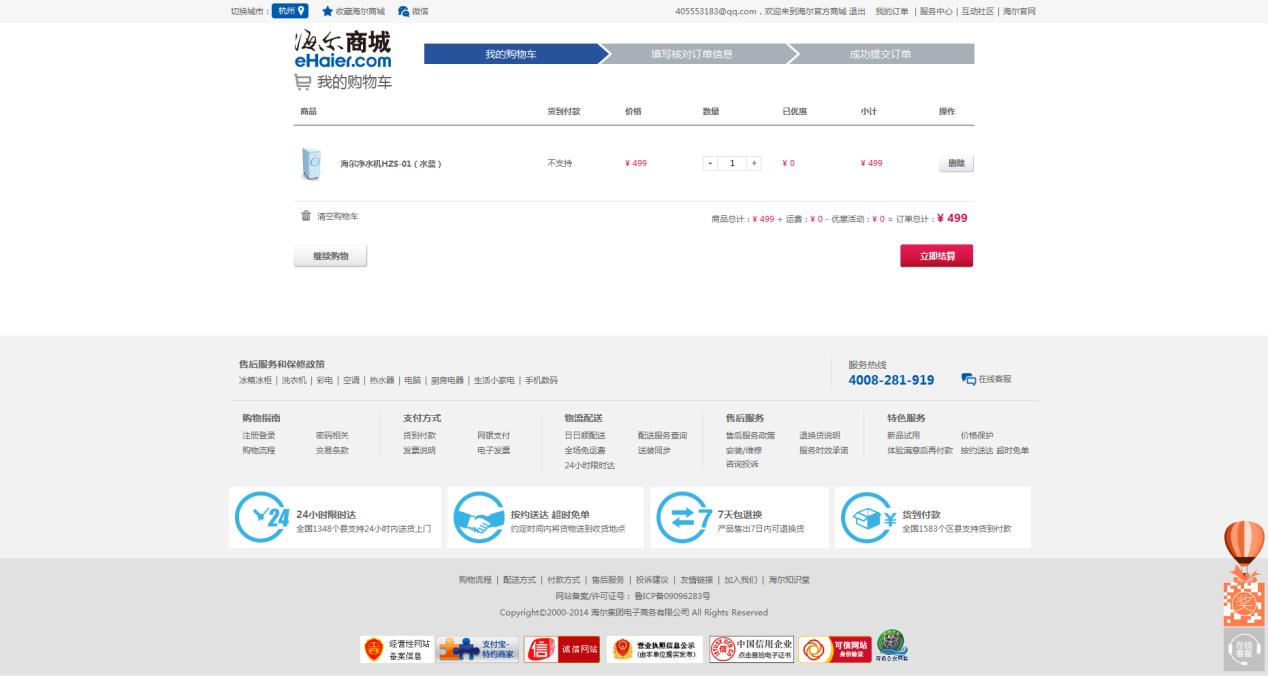This screenshot has width=1268, height=676.
Task: Click the 加入我们 footer link
Action: coord(740,580)
